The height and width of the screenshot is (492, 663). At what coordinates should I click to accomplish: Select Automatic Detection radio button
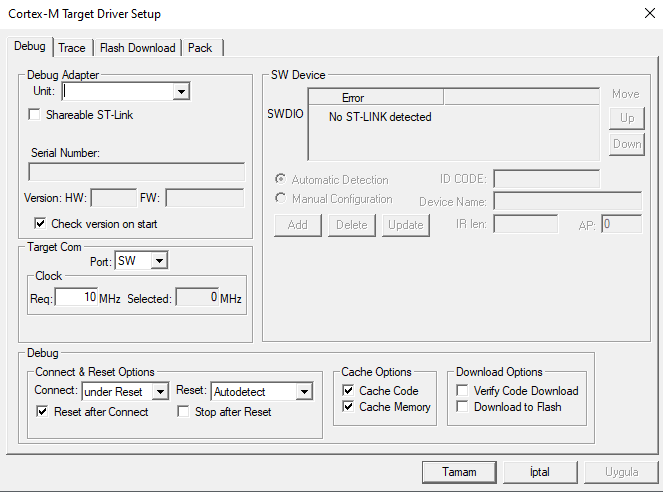[x=280, y=179]
